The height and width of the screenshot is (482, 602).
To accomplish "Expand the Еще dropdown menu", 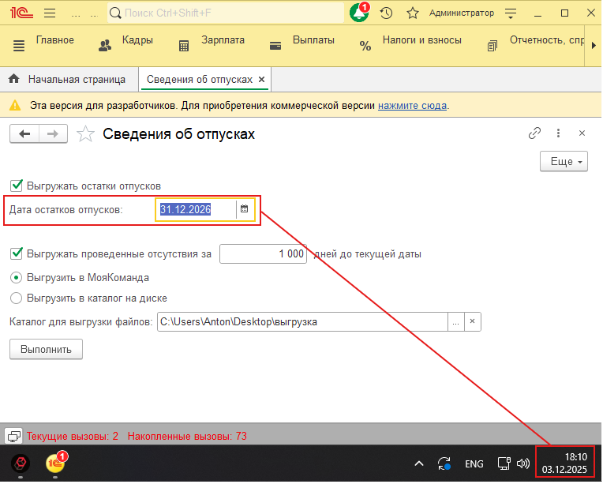I will coord(564,161).
